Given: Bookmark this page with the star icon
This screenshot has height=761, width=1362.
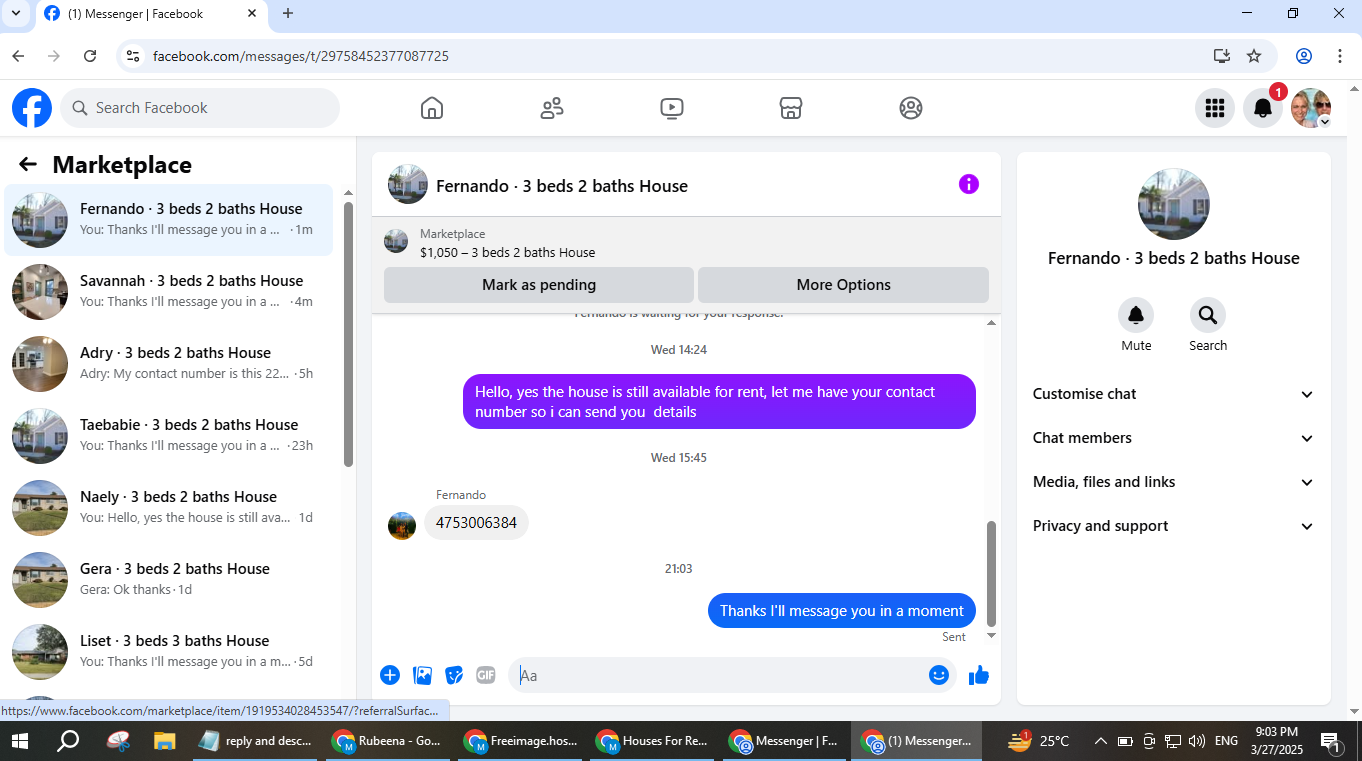Looking at the screenshot, I should (x=1254, y=56).
